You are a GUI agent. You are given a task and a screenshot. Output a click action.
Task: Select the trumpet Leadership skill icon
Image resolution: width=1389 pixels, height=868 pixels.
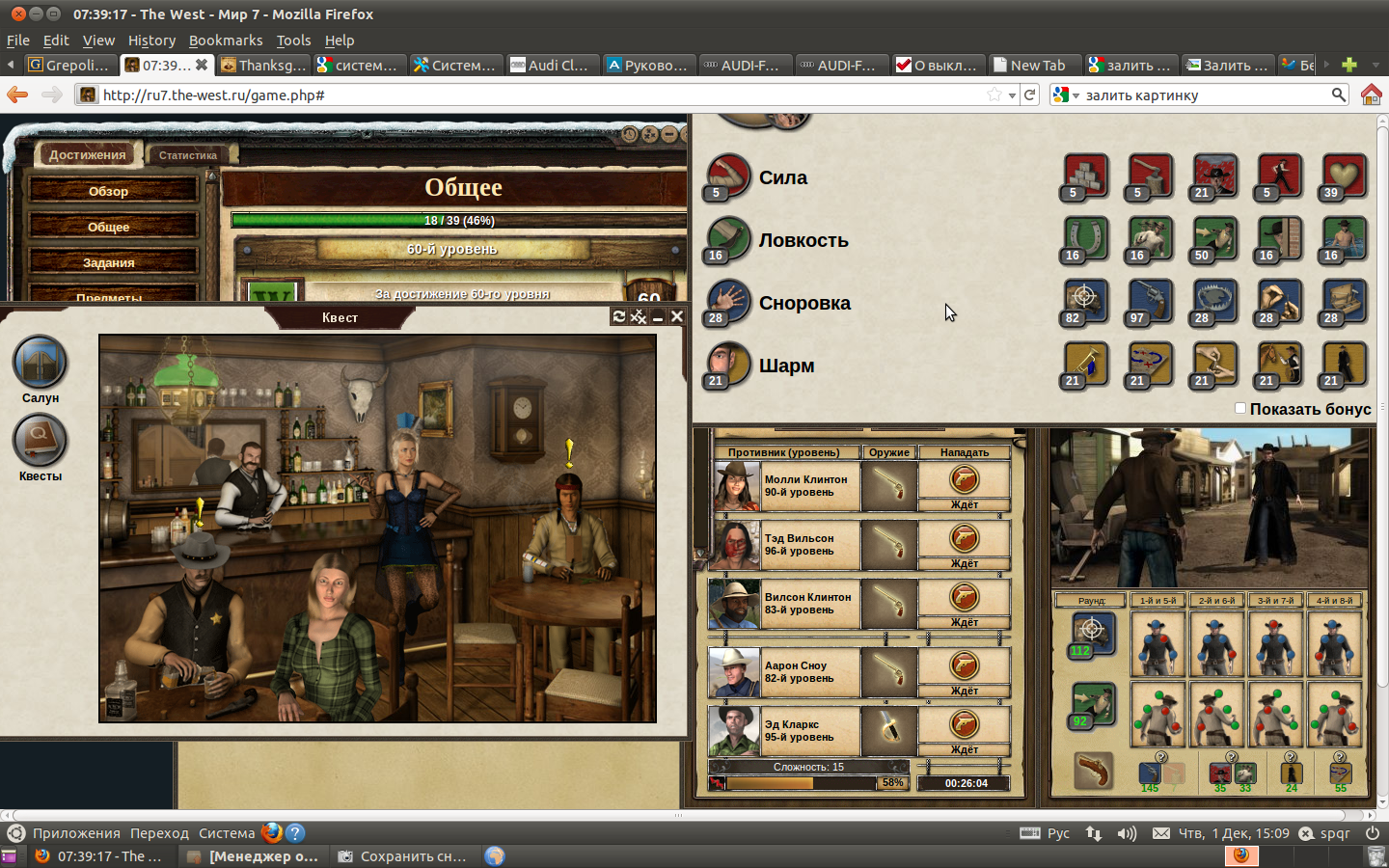point(1085,366)
